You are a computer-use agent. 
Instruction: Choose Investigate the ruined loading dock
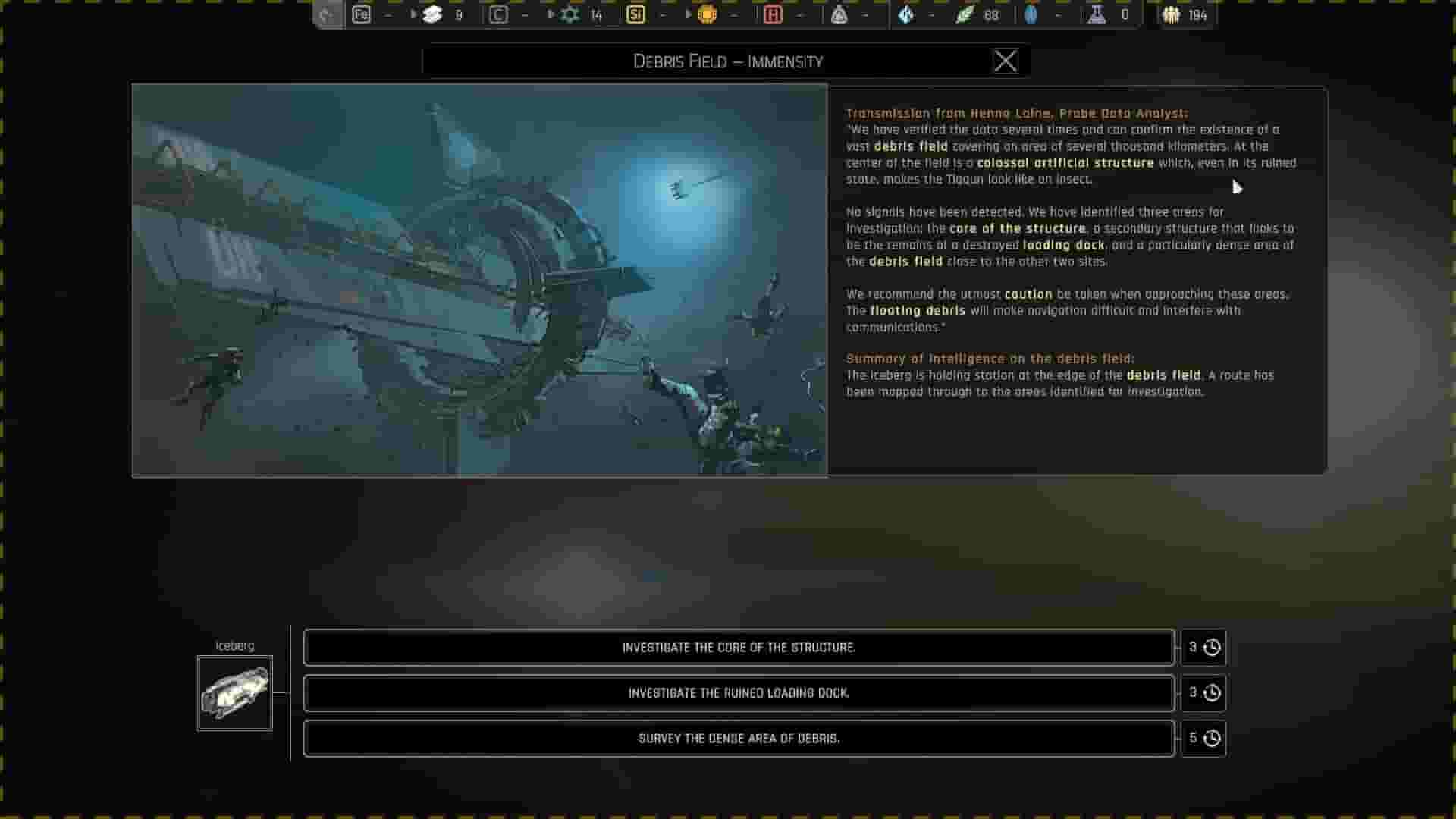click(739, 692)
